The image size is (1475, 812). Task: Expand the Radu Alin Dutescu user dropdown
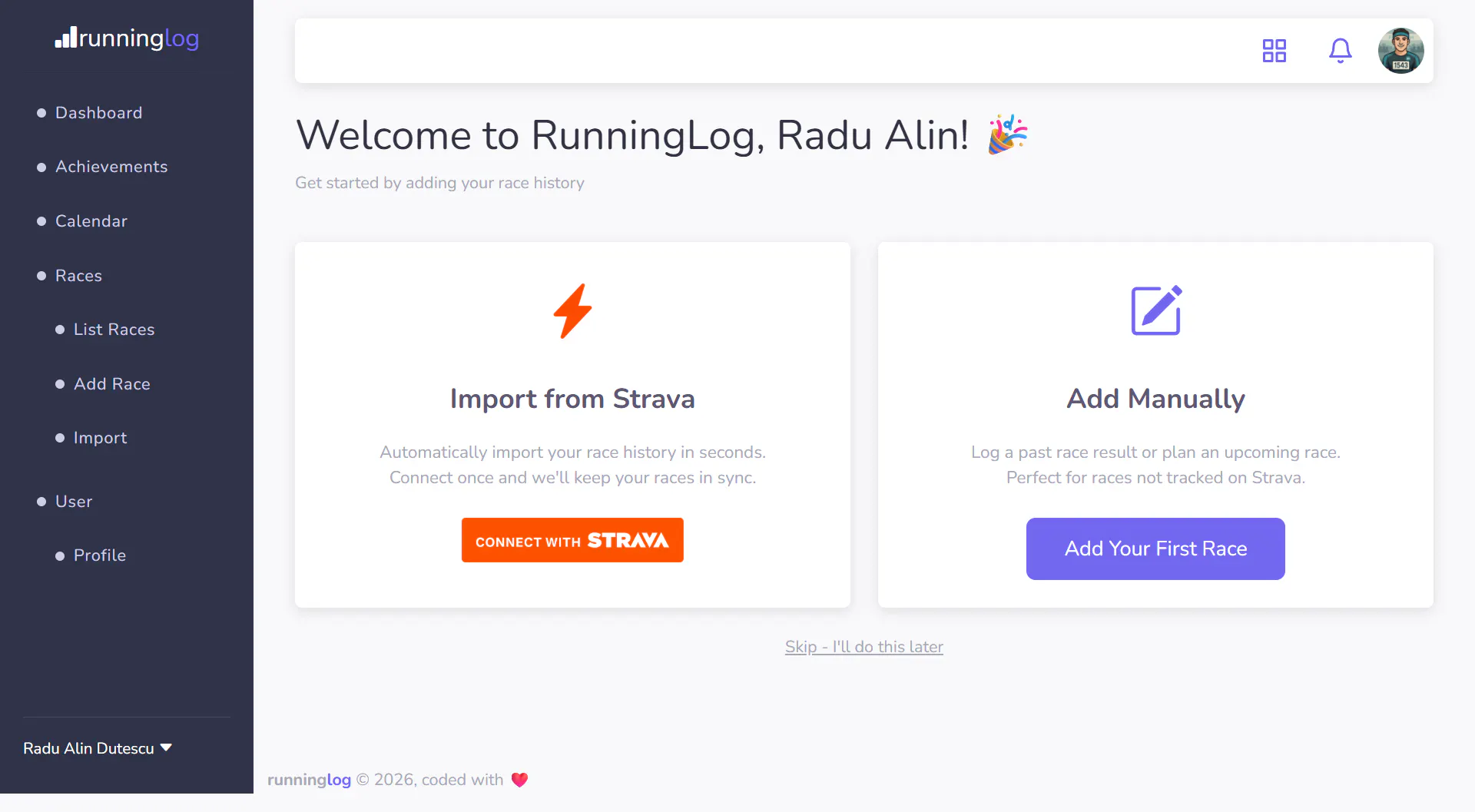point(98,748)
